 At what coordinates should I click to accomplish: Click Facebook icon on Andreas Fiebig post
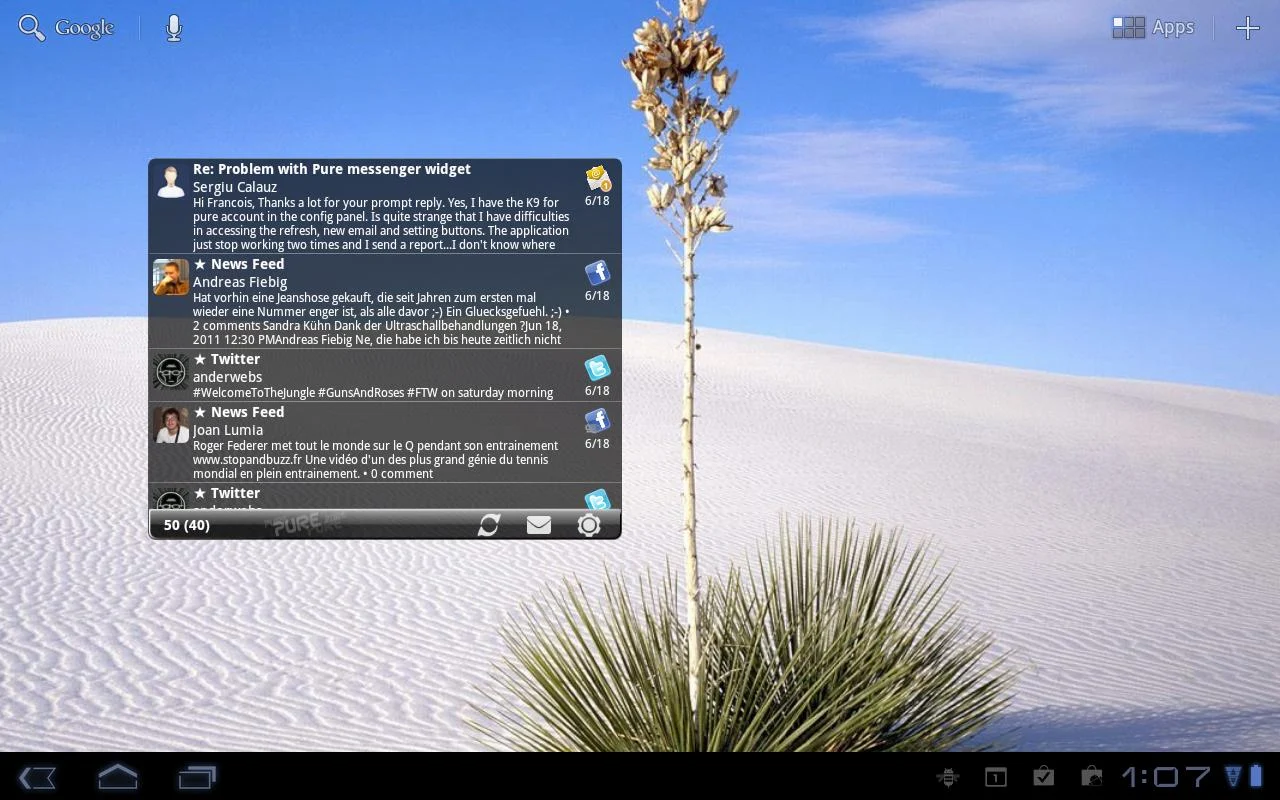pyautogui.click(x=597, y=272)
